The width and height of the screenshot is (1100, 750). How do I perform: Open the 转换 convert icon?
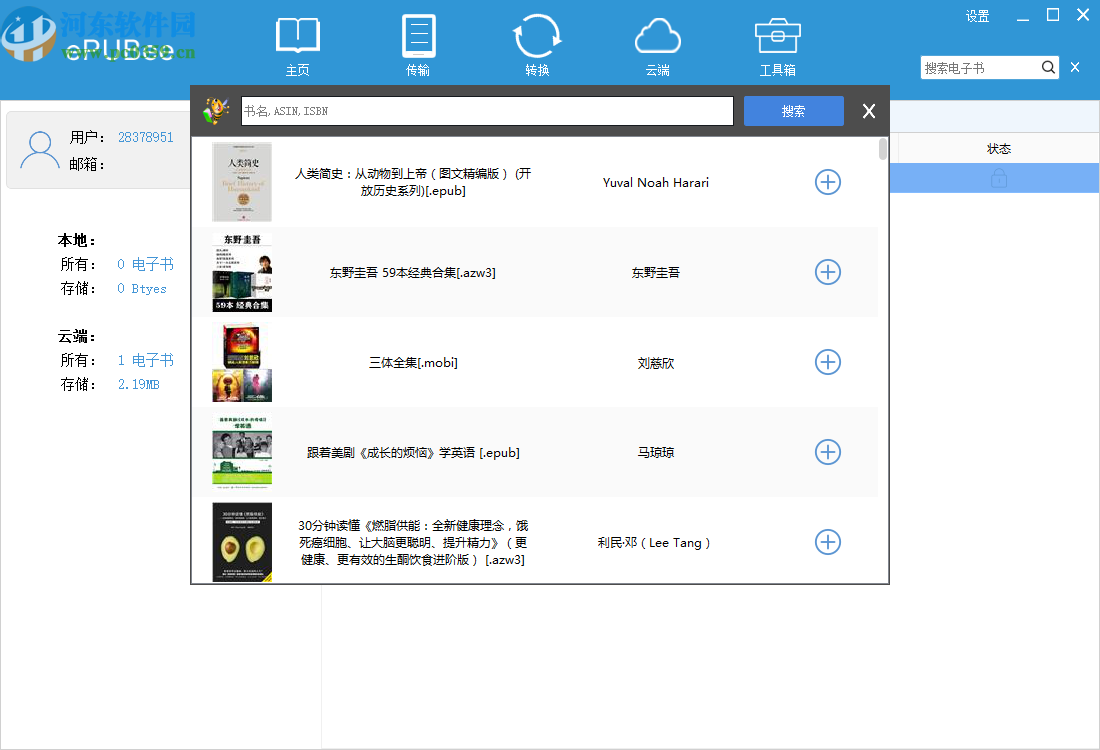(537, 45)
